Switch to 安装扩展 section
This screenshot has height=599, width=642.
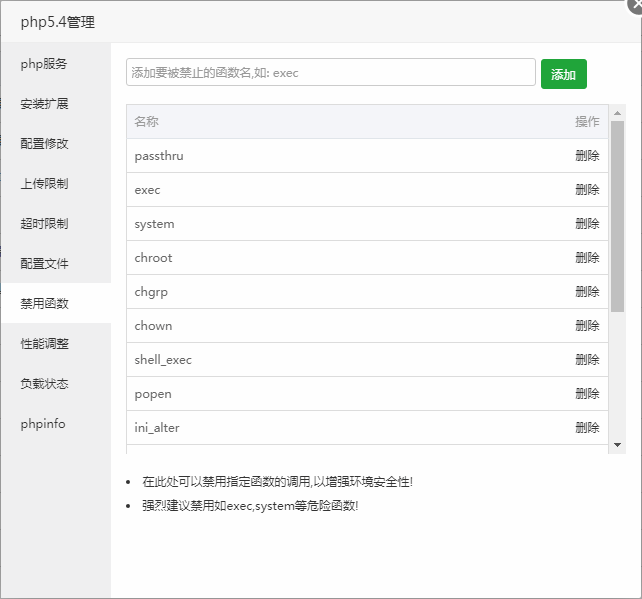tap(44, 104)
